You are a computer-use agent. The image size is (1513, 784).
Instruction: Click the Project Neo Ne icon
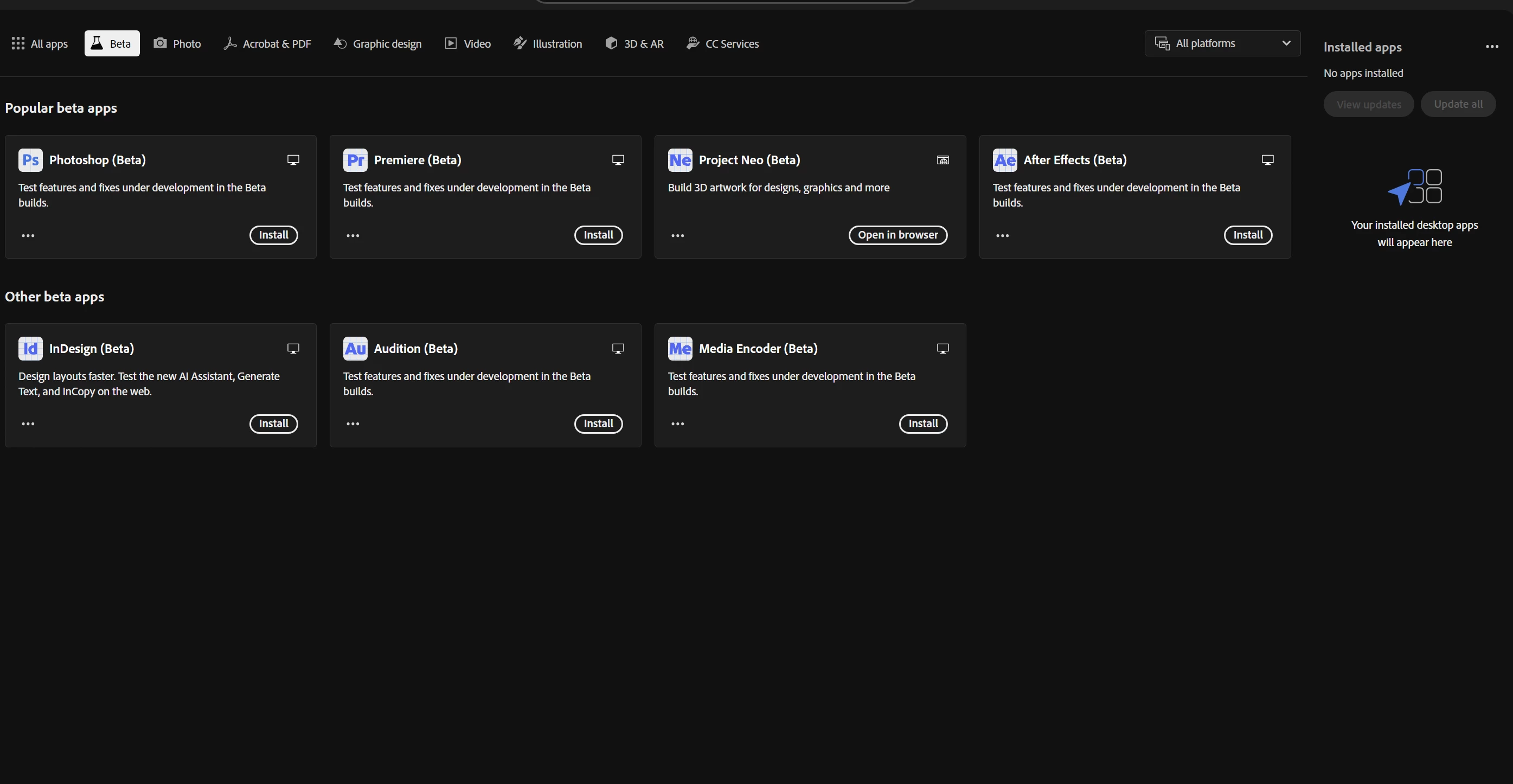click(x=680, y=160)
